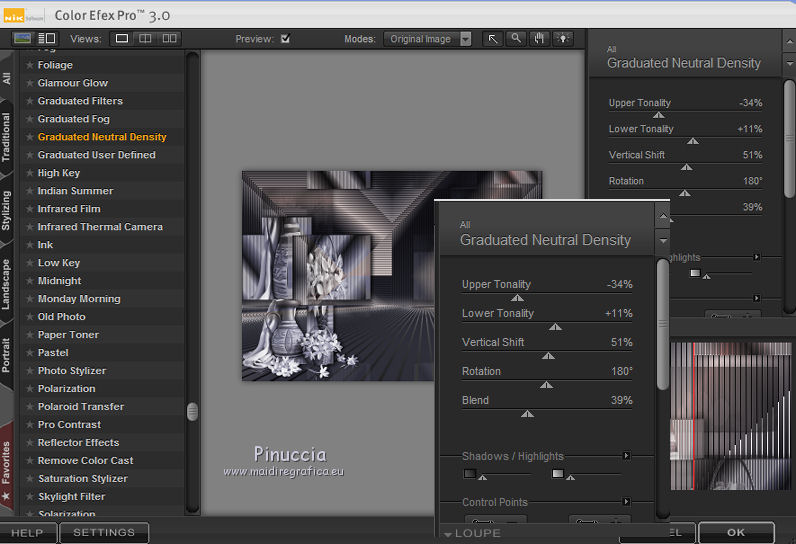Screen dimensions: 796x544
Task: Click the OK button
Action: click(x=736, y=532)
